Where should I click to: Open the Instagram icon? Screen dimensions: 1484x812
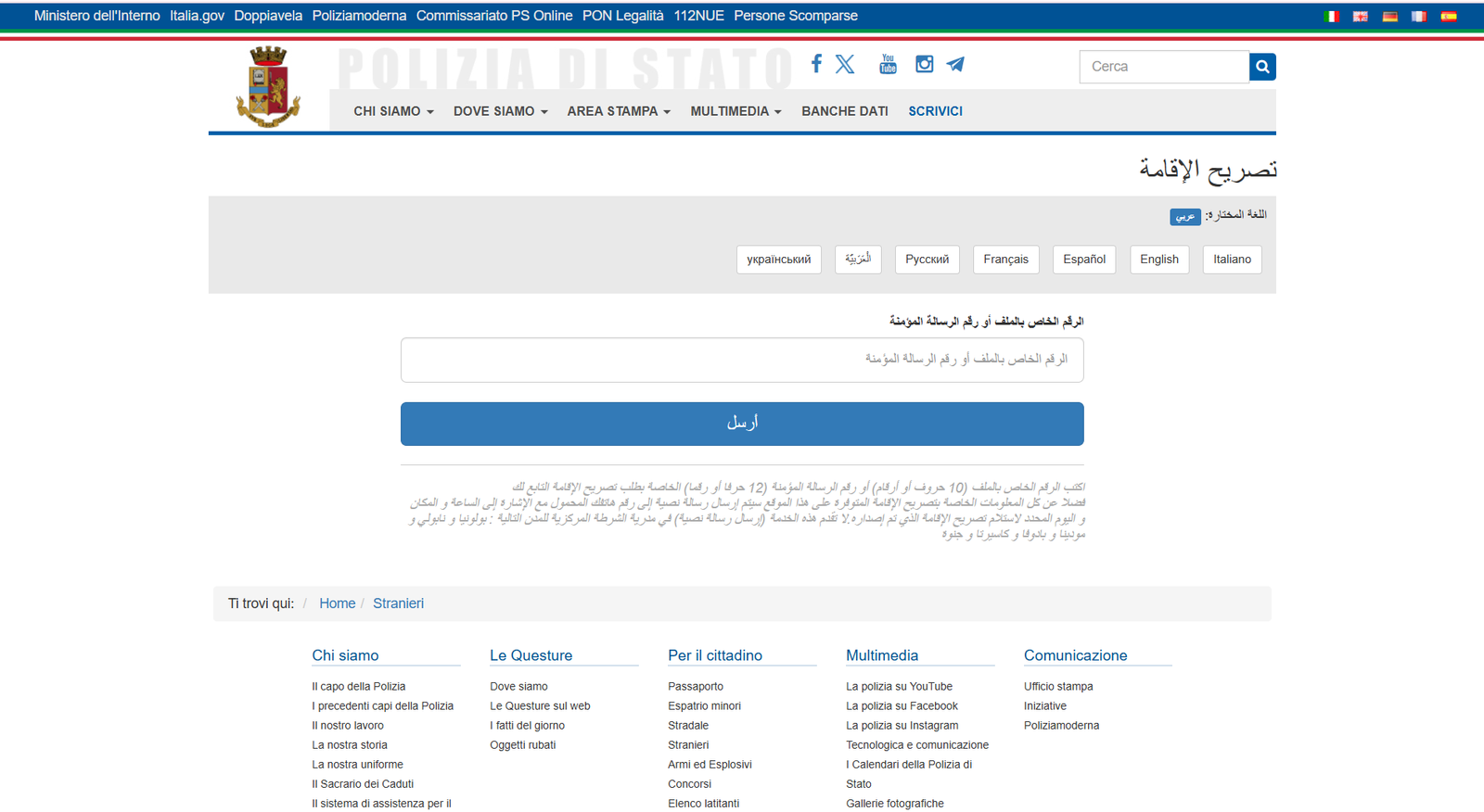point(924,64)
